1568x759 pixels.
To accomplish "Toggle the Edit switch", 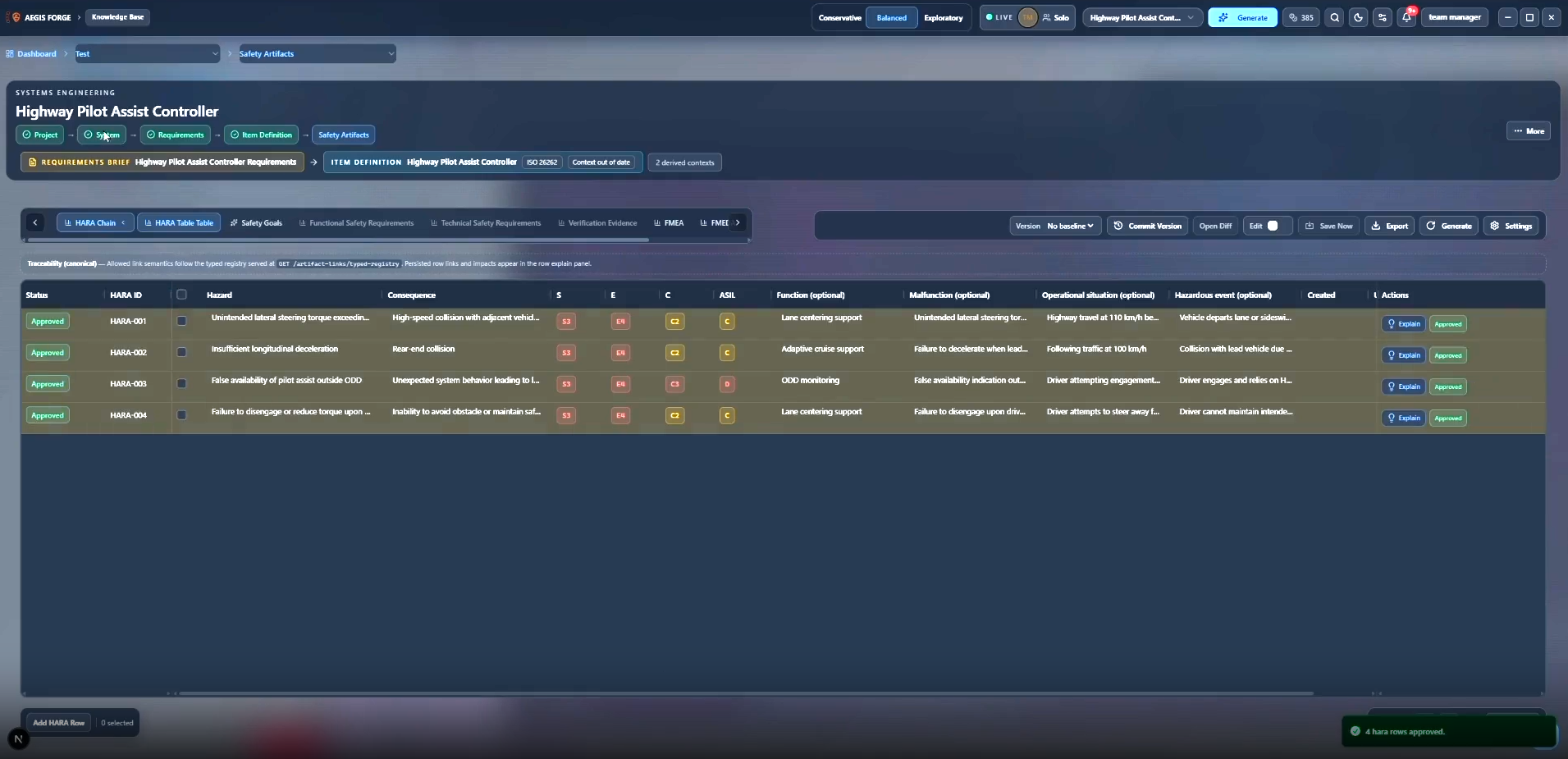I will [1273, 226].
